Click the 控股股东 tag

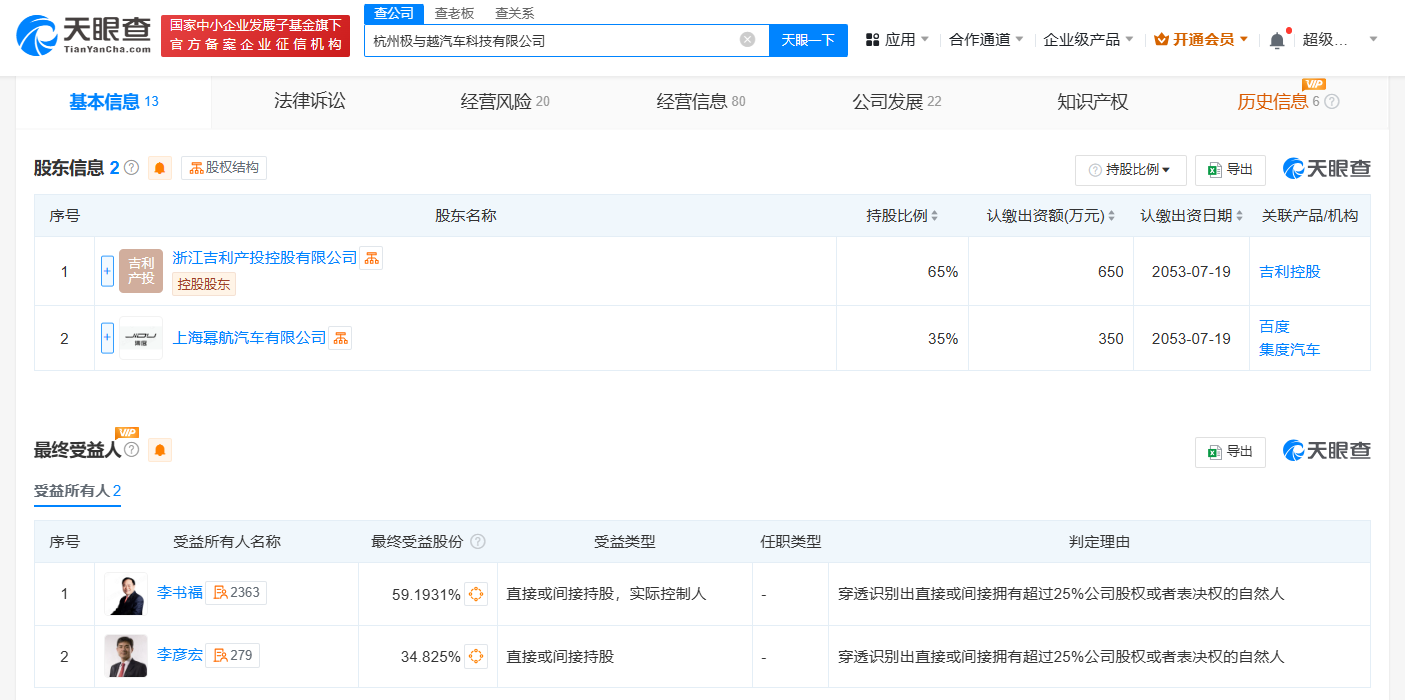click(x=204, y=284)
